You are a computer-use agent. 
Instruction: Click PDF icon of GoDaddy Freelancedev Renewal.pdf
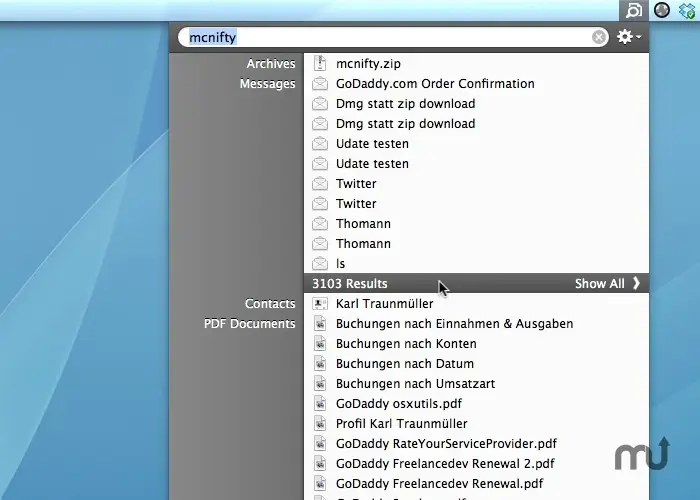coord(320,483)
